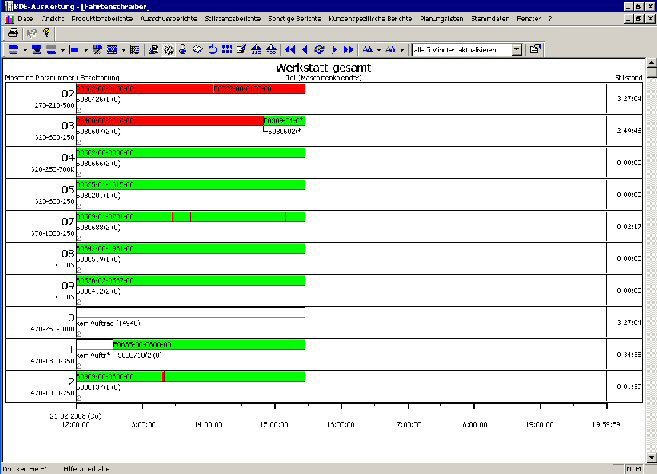Click the small person figure toolbar icon
Viewport: 657px width, 474px height.
(183, 50)
